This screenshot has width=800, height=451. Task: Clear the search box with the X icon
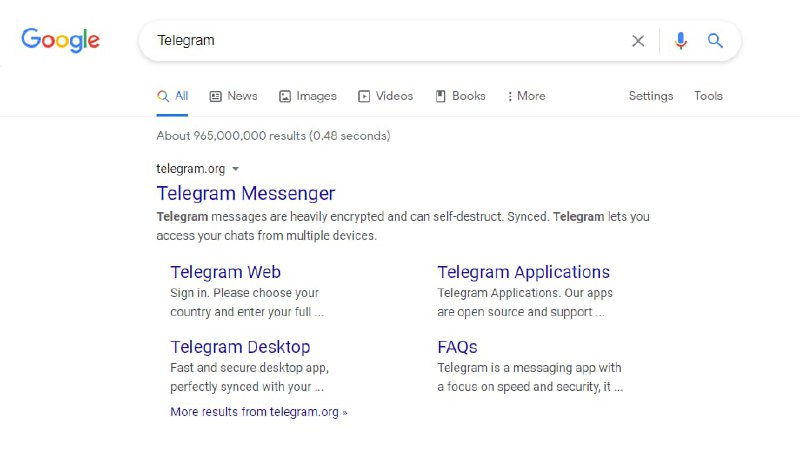pos(638,41)
